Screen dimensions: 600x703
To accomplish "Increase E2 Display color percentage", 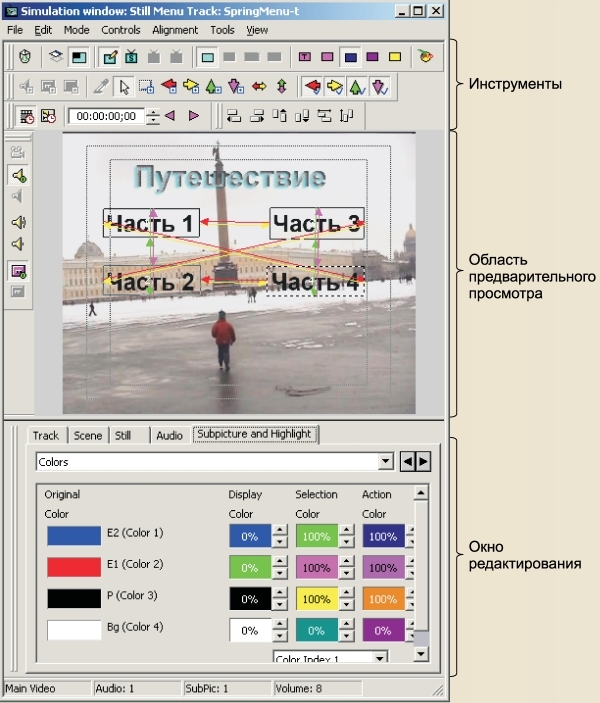I will pos(279,530).
